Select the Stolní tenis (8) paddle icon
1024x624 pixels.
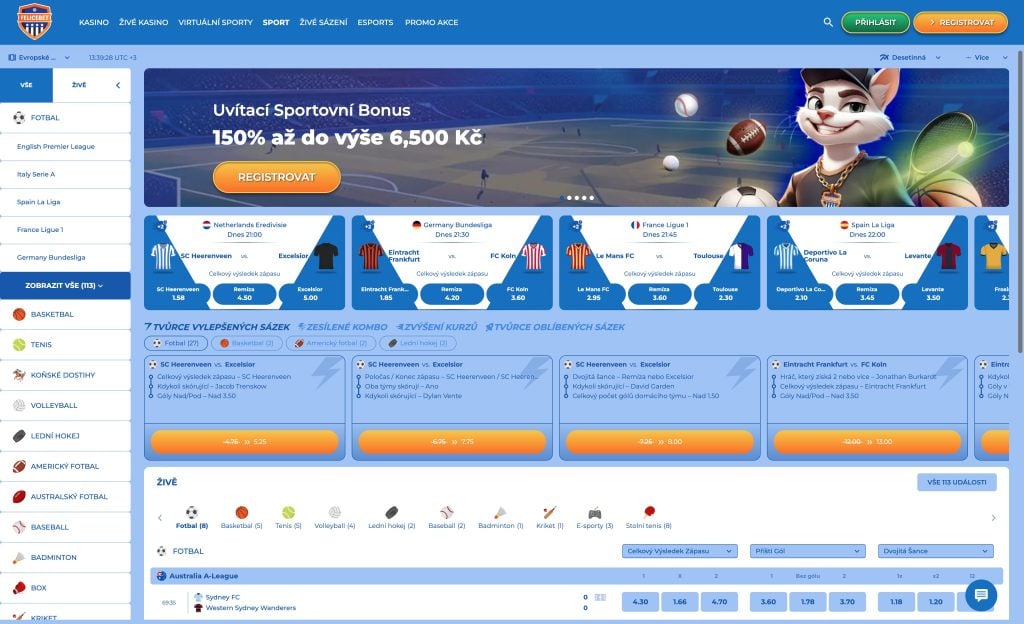(x=648, y=512)
